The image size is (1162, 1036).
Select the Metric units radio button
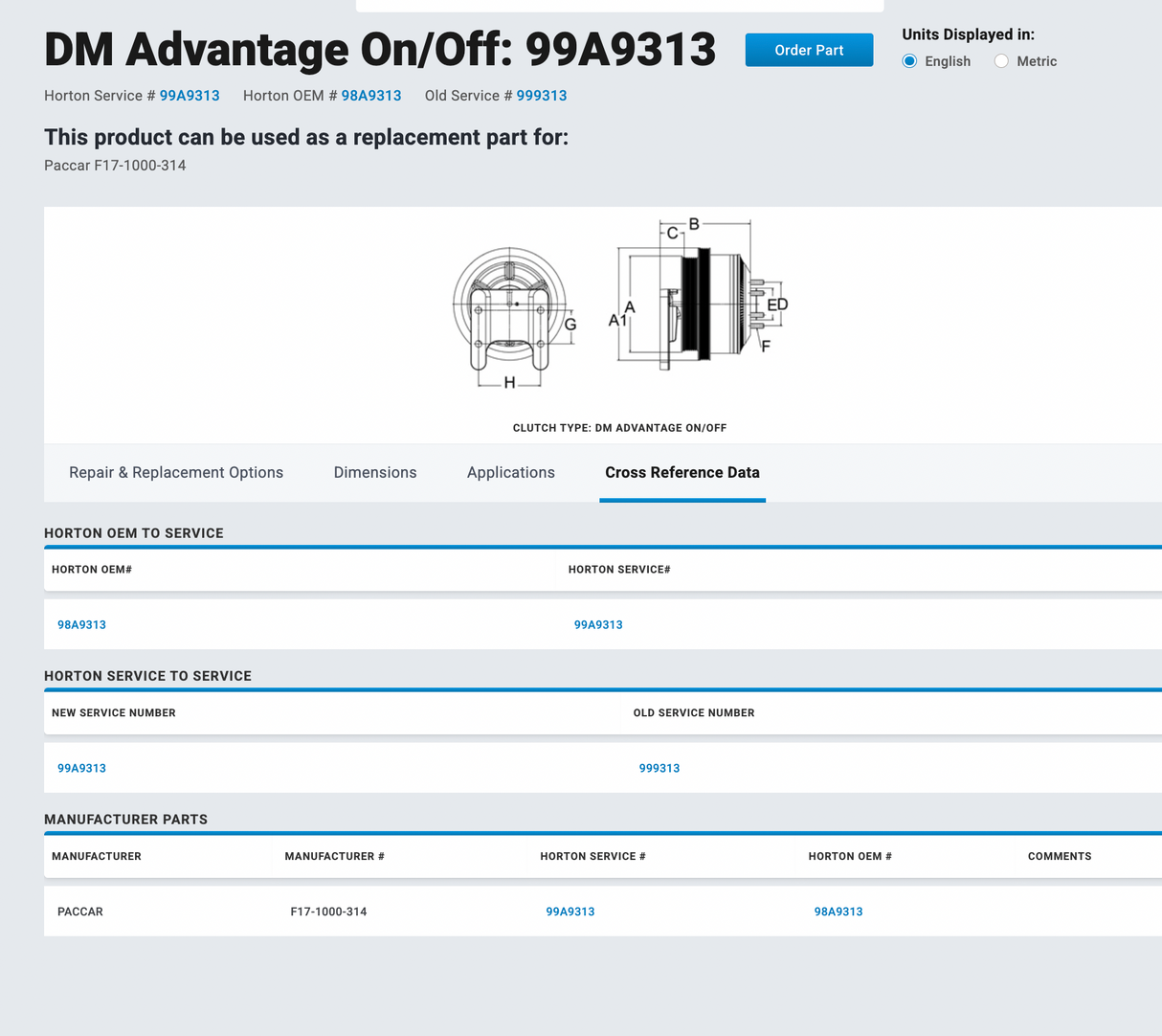pyautogui.click(x=1001, y=61)
